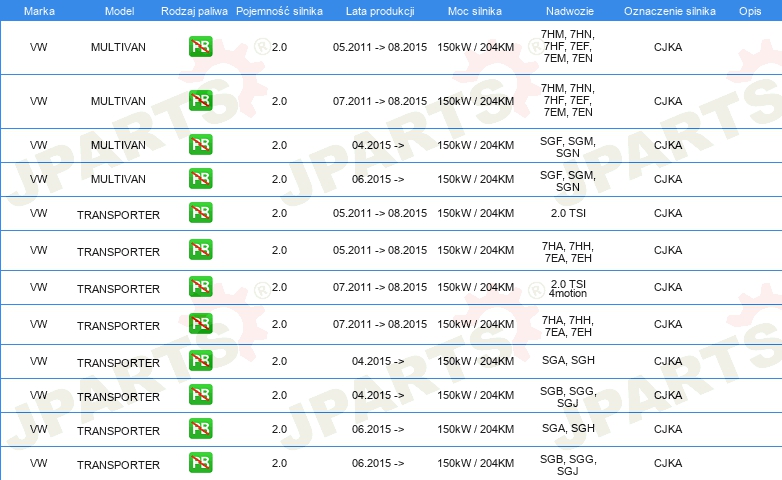Image resolution: width=782 pixels, height=480 pixels.
Task: Click the Oznaczenie silnika column header
Action: [x=669, y=10]
